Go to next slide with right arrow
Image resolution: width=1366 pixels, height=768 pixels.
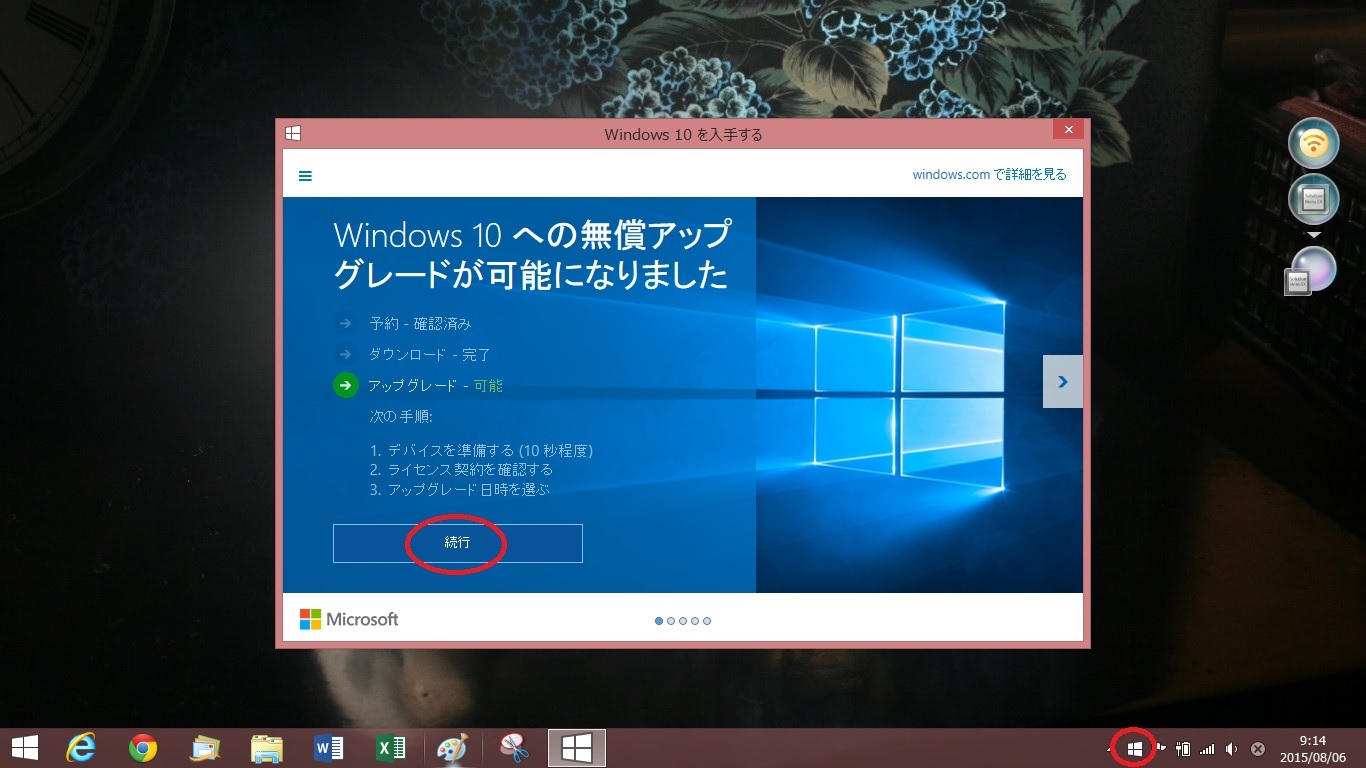coord(1062,381)
